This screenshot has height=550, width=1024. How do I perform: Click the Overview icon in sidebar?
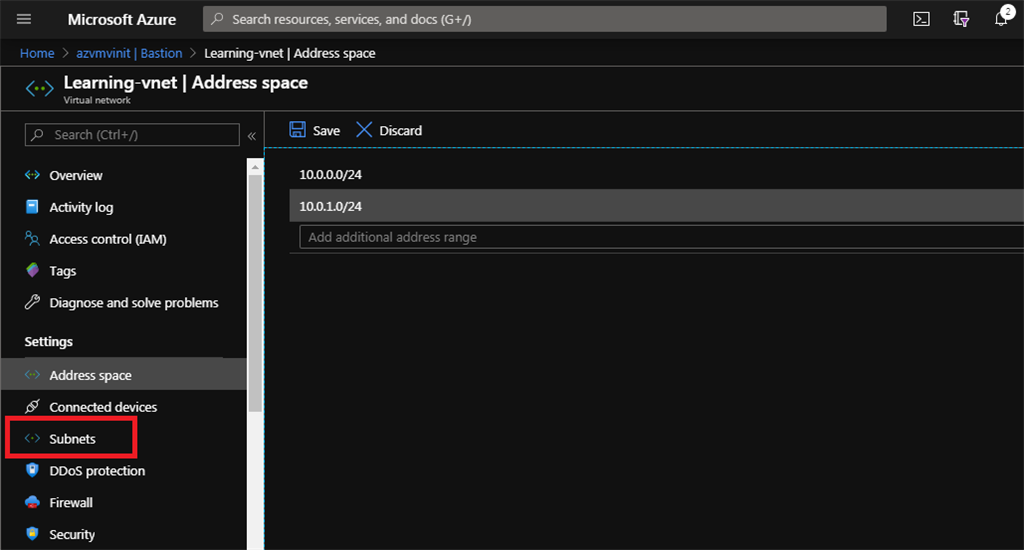pyautogui.click(x=32, y=174)
